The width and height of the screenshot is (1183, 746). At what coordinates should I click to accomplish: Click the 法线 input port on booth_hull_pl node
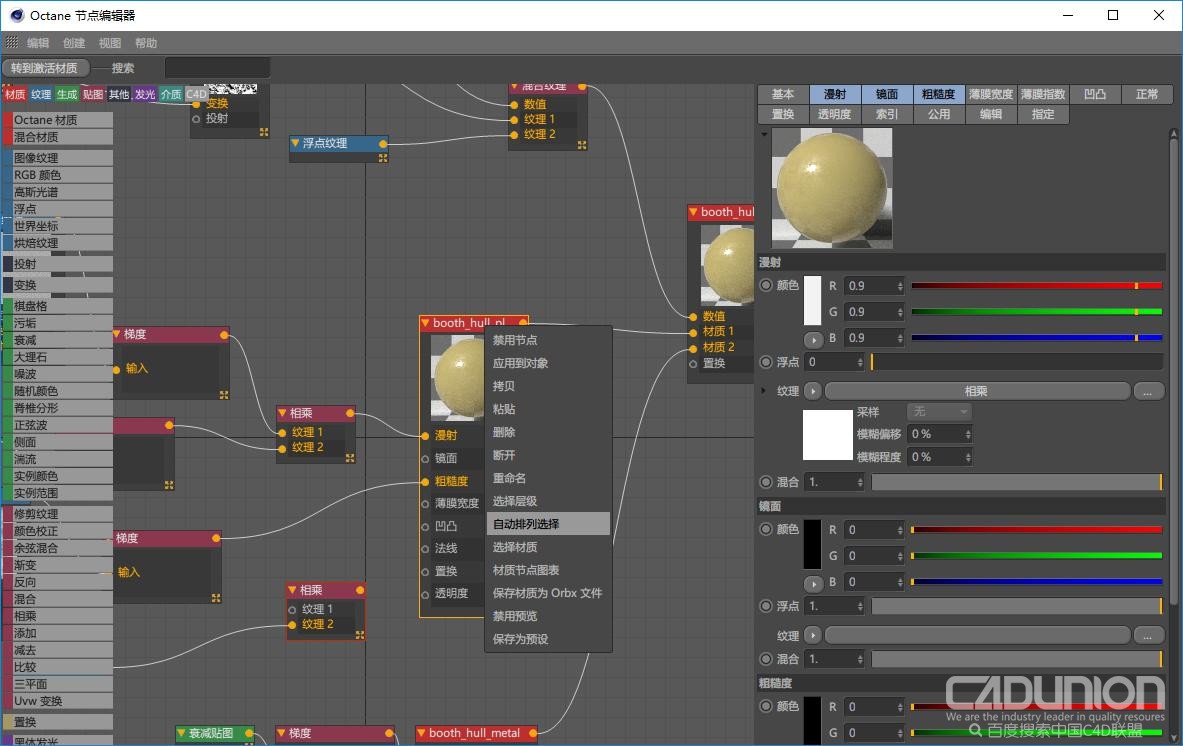point(426,549)
